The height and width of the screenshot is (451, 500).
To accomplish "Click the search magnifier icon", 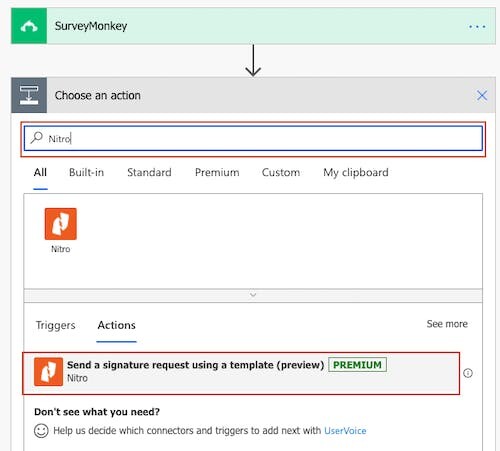I will tap(37, 138).
